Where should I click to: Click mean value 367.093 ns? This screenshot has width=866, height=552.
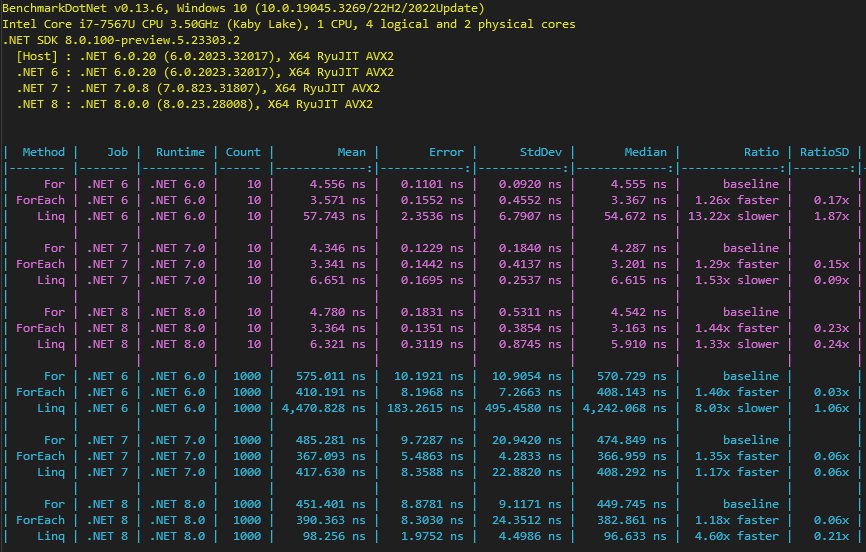coord(330,456)
